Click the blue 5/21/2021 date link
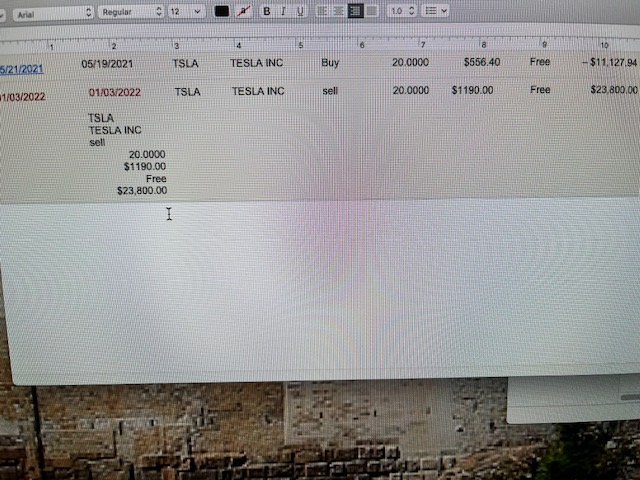Viewport: 640px width, 480px height. coord(22,69)
